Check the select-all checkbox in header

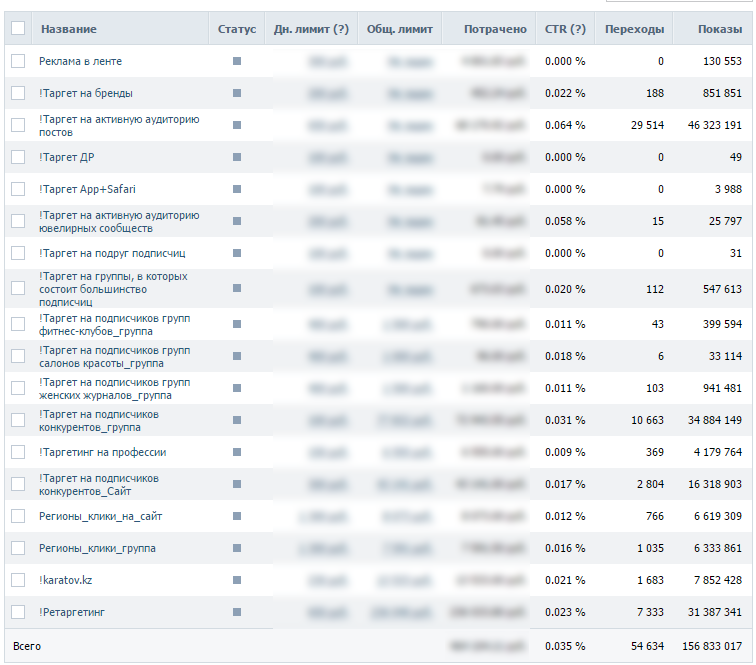point(18,29)
